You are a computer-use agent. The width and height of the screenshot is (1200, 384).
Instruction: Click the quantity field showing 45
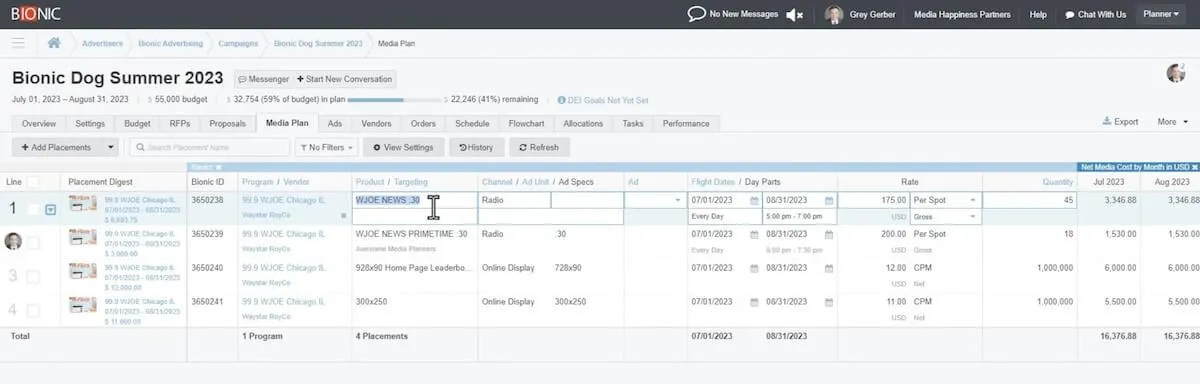click(1029, 200)
